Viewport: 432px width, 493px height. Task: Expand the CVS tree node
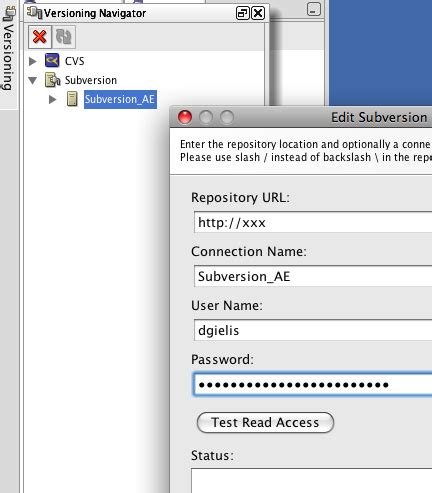tap(33, 61)
